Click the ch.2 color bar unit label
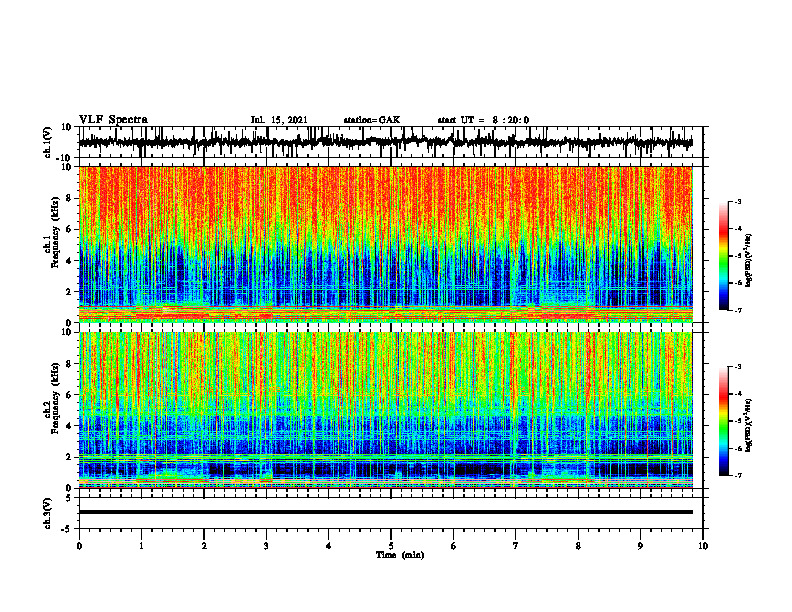The height and width of the screenshot is (612, 792). click(x=749, y=425)
